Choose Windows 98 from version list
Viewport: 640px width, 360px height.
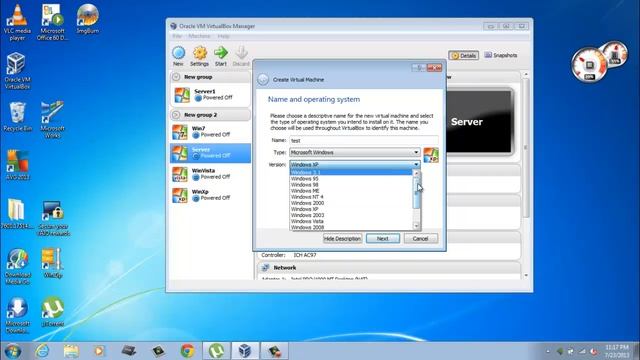(x=351, y=184)
